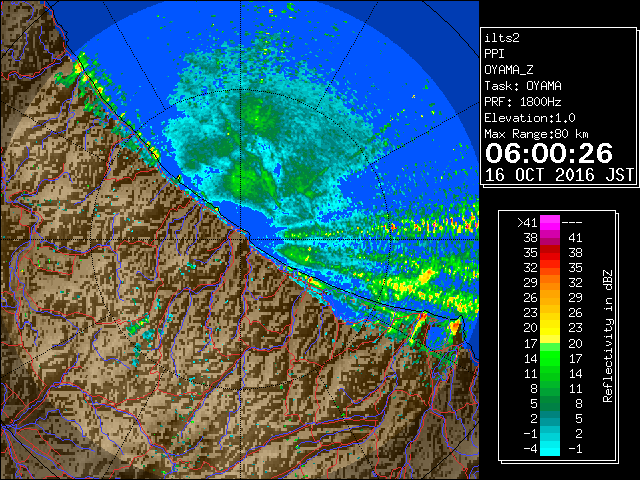Click the orange 29 to 32 dBZ legend swatch
Image resolution: width=640 pixels, height=480 pixels.
pyautogui.click(x=550, y=283)
